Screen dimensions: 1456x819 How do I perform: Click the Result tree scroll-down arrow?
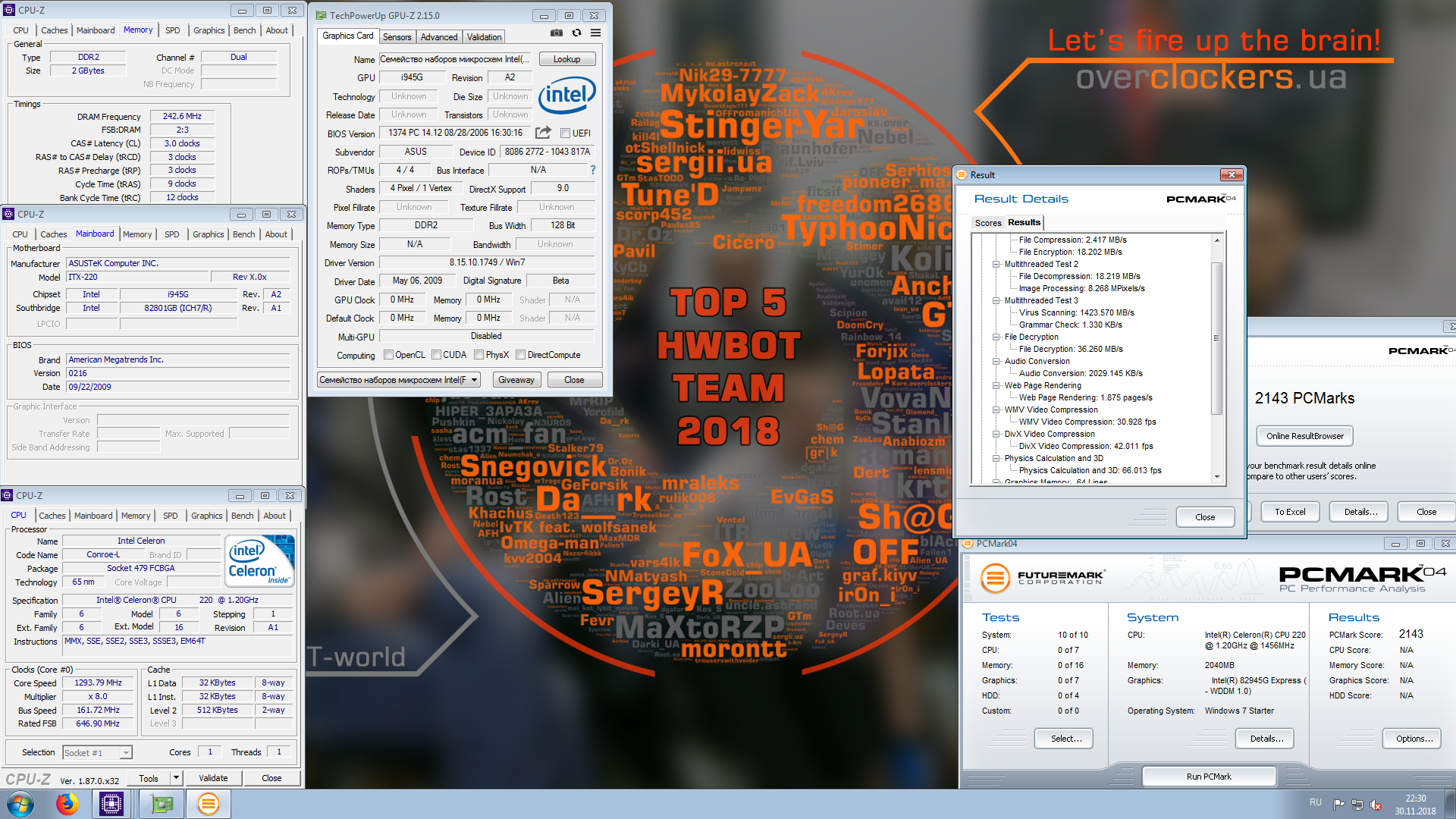click(x=1216, y=477)
